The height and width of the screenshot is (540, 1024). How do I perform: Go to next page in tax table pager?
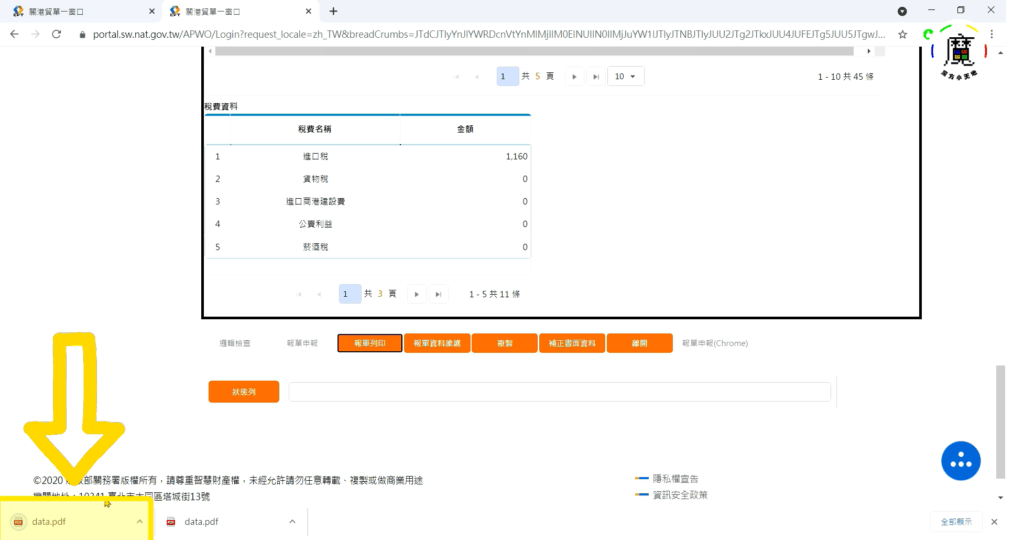pyautogui.click(x=417, y=294)
